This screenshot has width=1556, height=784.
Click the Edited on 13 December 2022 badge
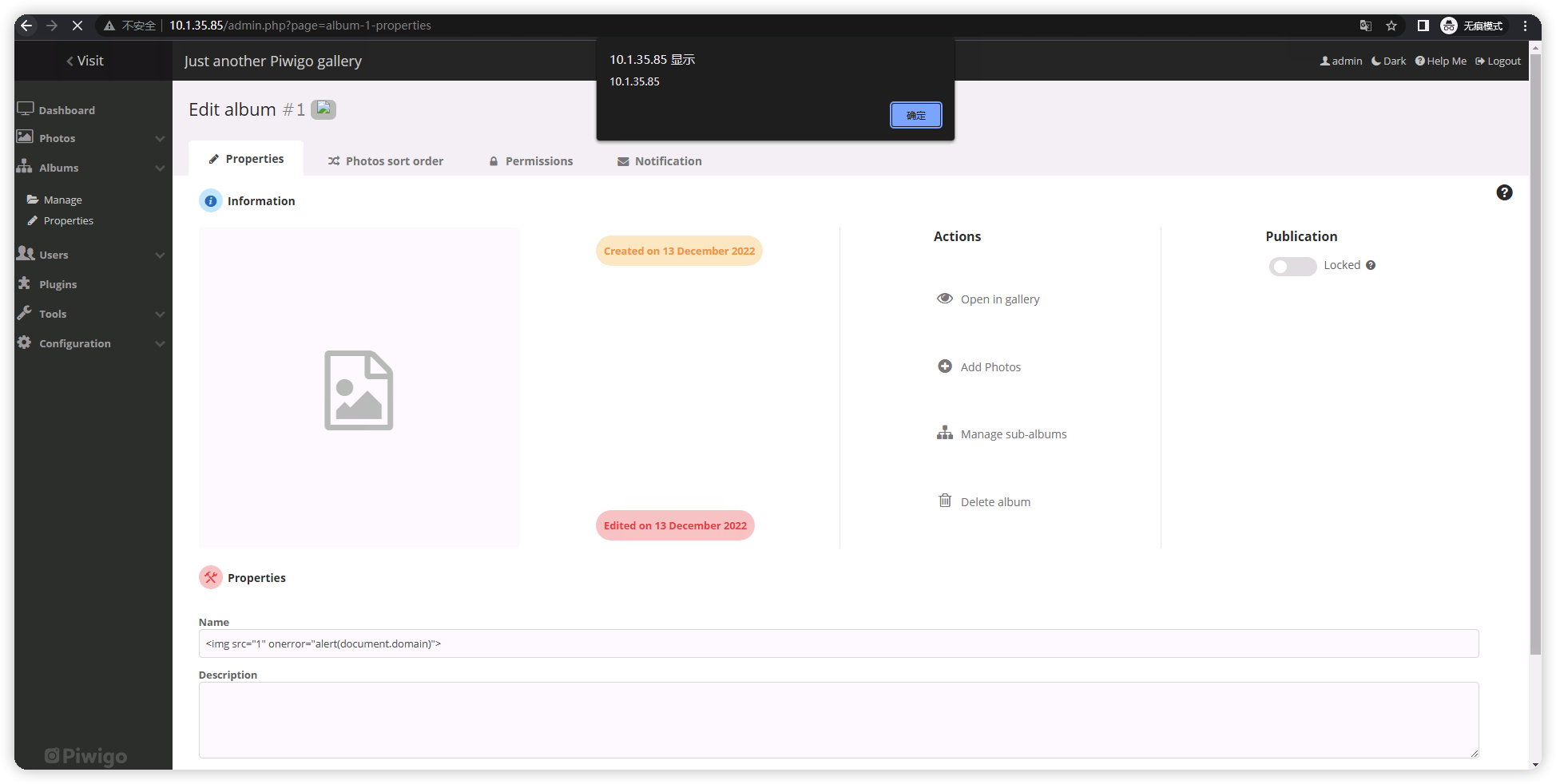coord(675,525)
